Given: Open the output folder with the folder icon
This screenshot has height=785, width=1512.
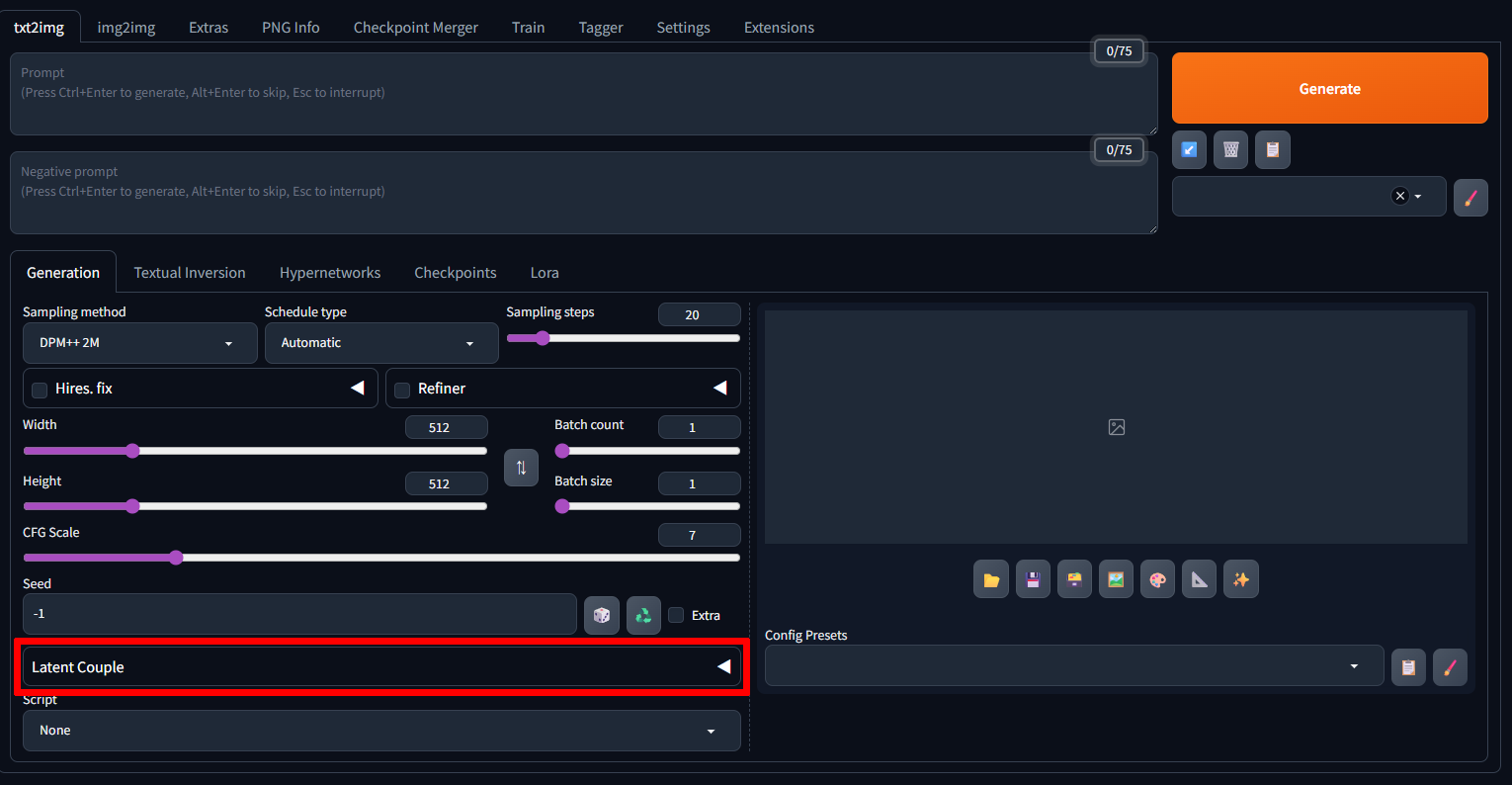Looking at the screenshot, I should coord(990,579).
